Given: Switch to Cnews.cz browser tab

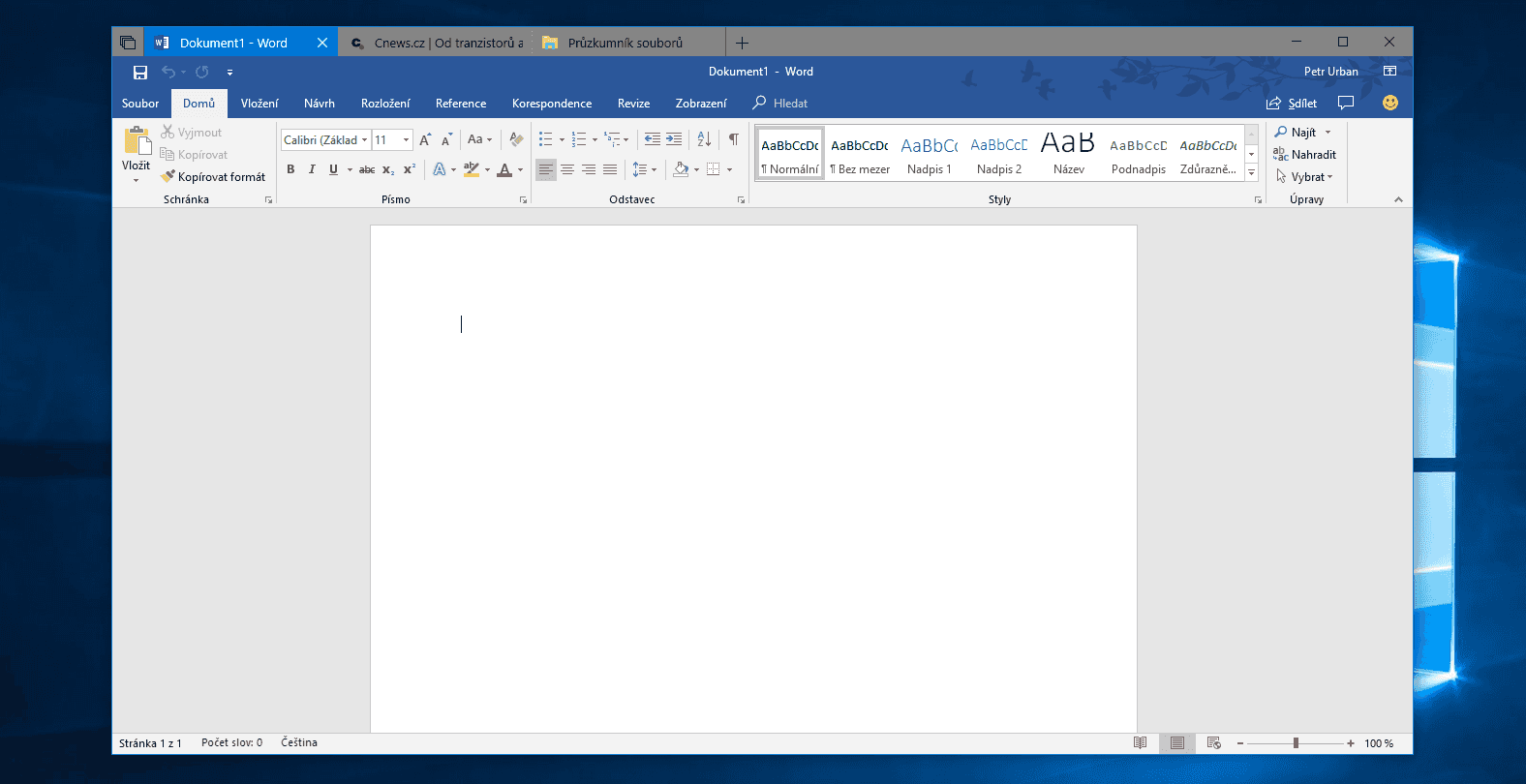Looking at the screenshot, I should point(436,43).
